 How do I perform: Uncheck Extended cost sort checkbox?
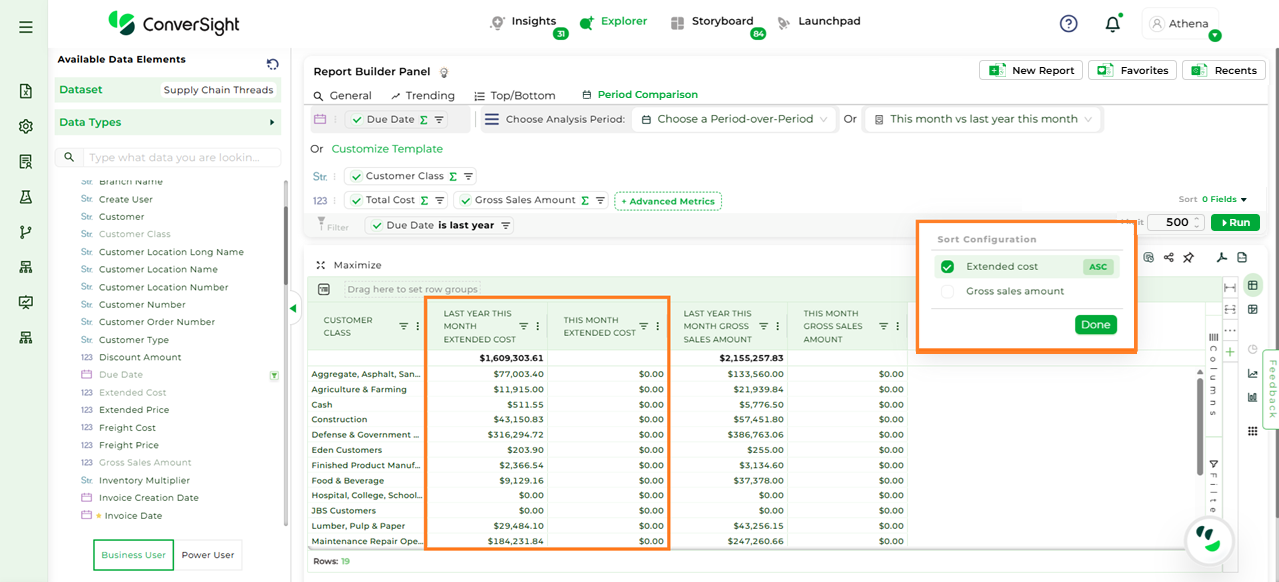pyautogui.click(x=947, y=267)
